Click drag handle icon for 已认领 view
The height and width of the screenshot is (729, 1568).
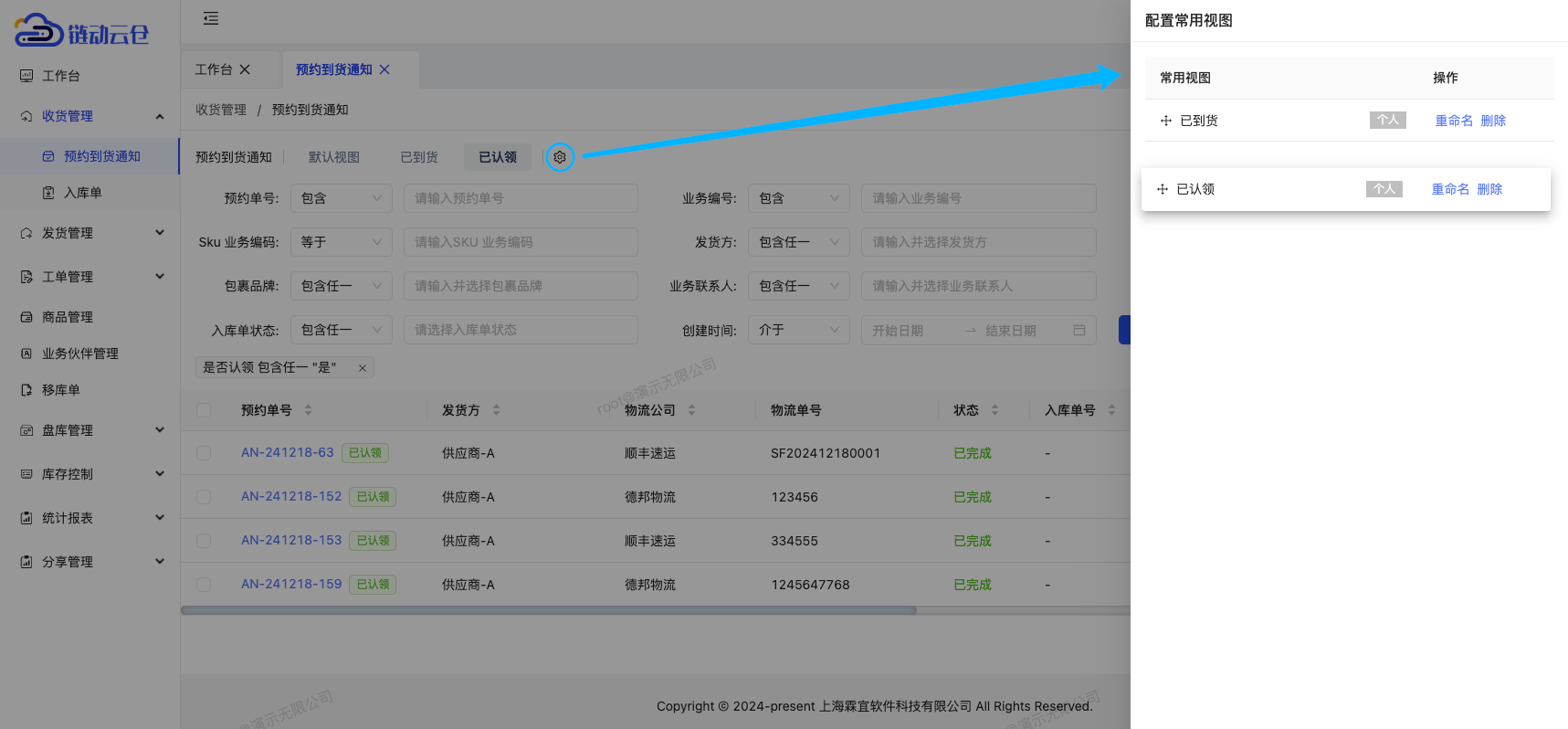pyautogui.click(x=1162, y=189)
